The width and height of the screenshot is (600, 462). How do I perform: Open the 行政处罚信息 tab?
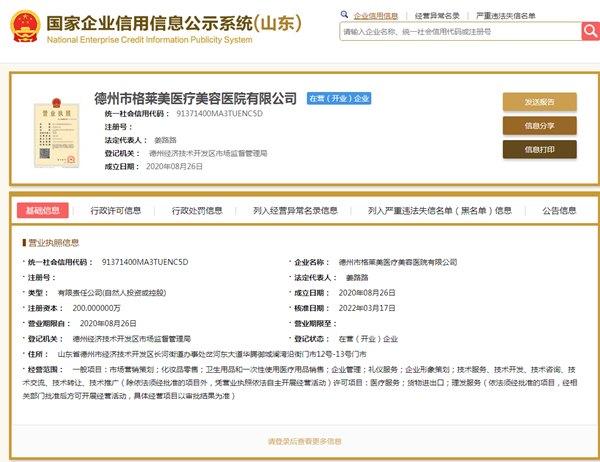(197, 211)
